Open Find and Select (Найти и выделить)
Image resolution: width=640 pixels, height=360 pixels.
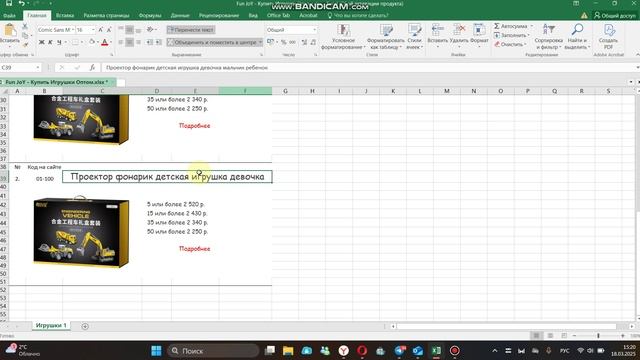click(577, 37)
